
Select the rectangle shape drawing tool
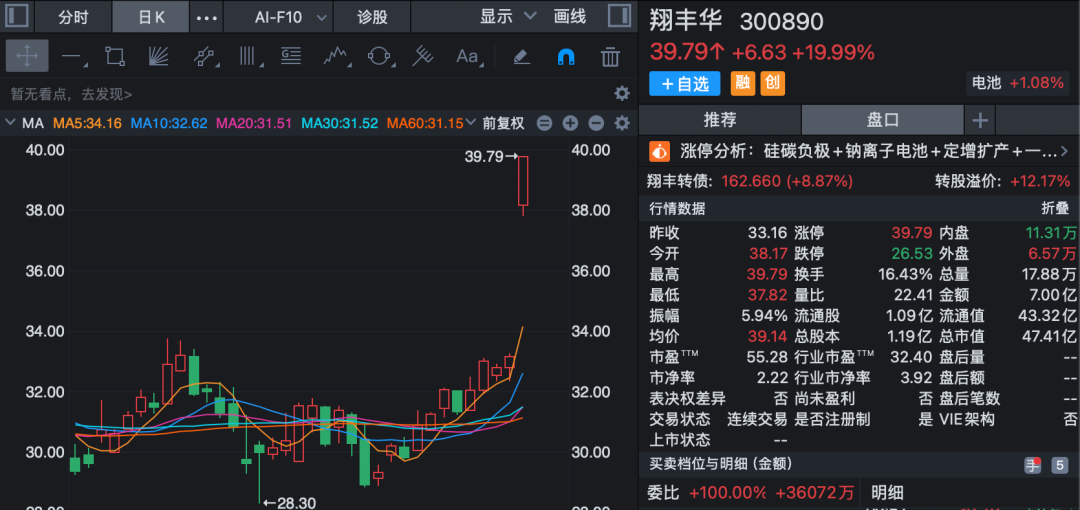[x=115, y=56]
